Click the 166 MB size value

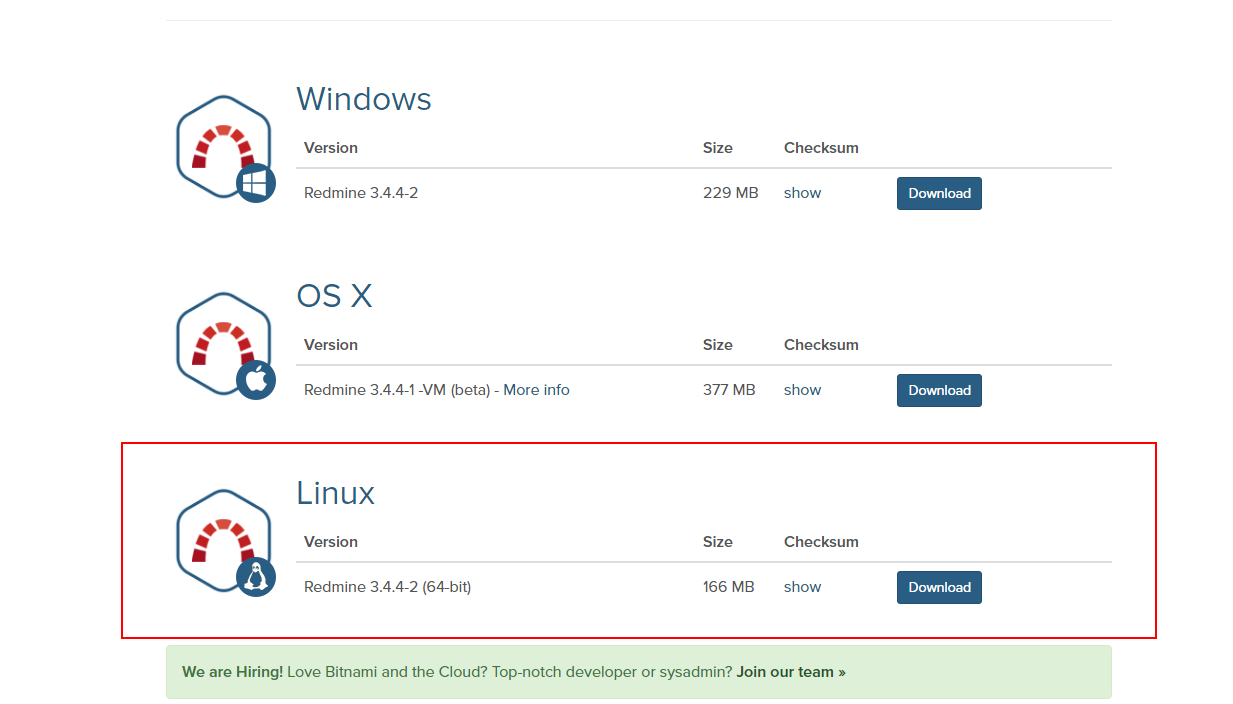[x=729, y=587]
